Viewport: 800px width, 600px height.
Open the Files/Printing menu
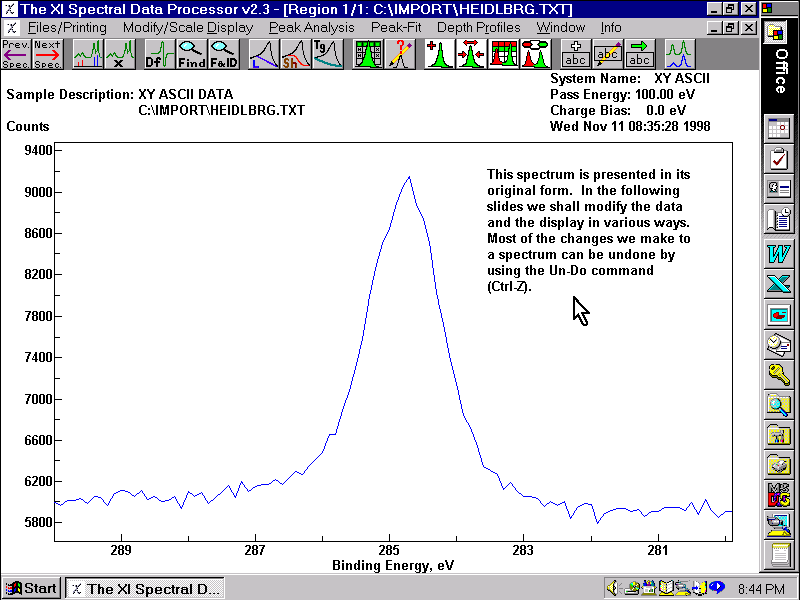68,27
